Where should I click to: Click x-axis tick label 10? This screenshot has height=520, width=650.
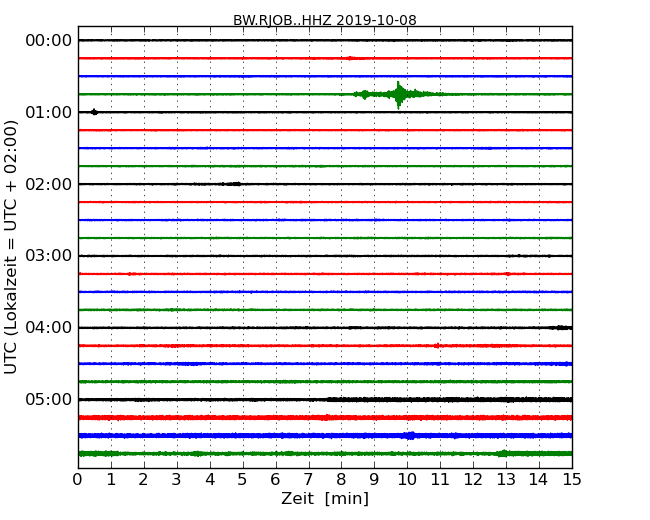(x=407, y=480)
